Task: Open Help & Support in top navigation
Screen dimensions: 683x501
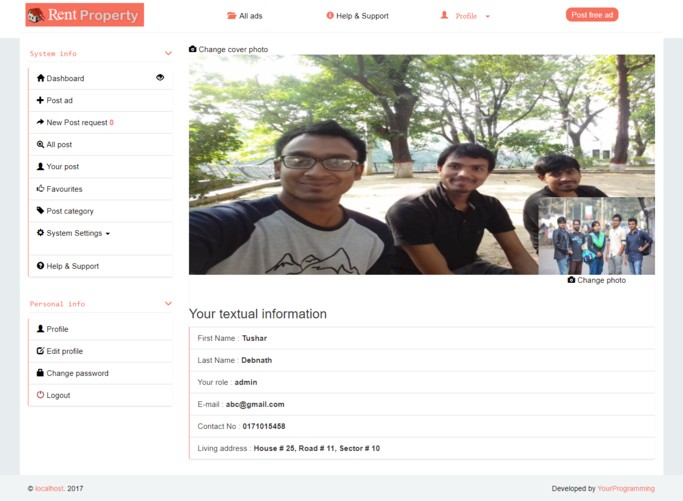Action: 357,16
